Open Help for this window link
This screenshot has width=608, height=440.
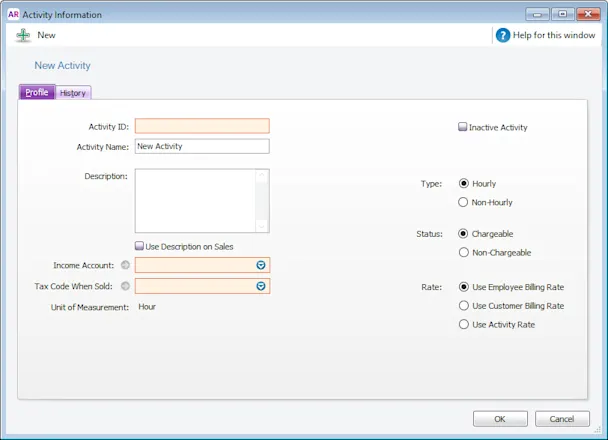tap(554, 35)
